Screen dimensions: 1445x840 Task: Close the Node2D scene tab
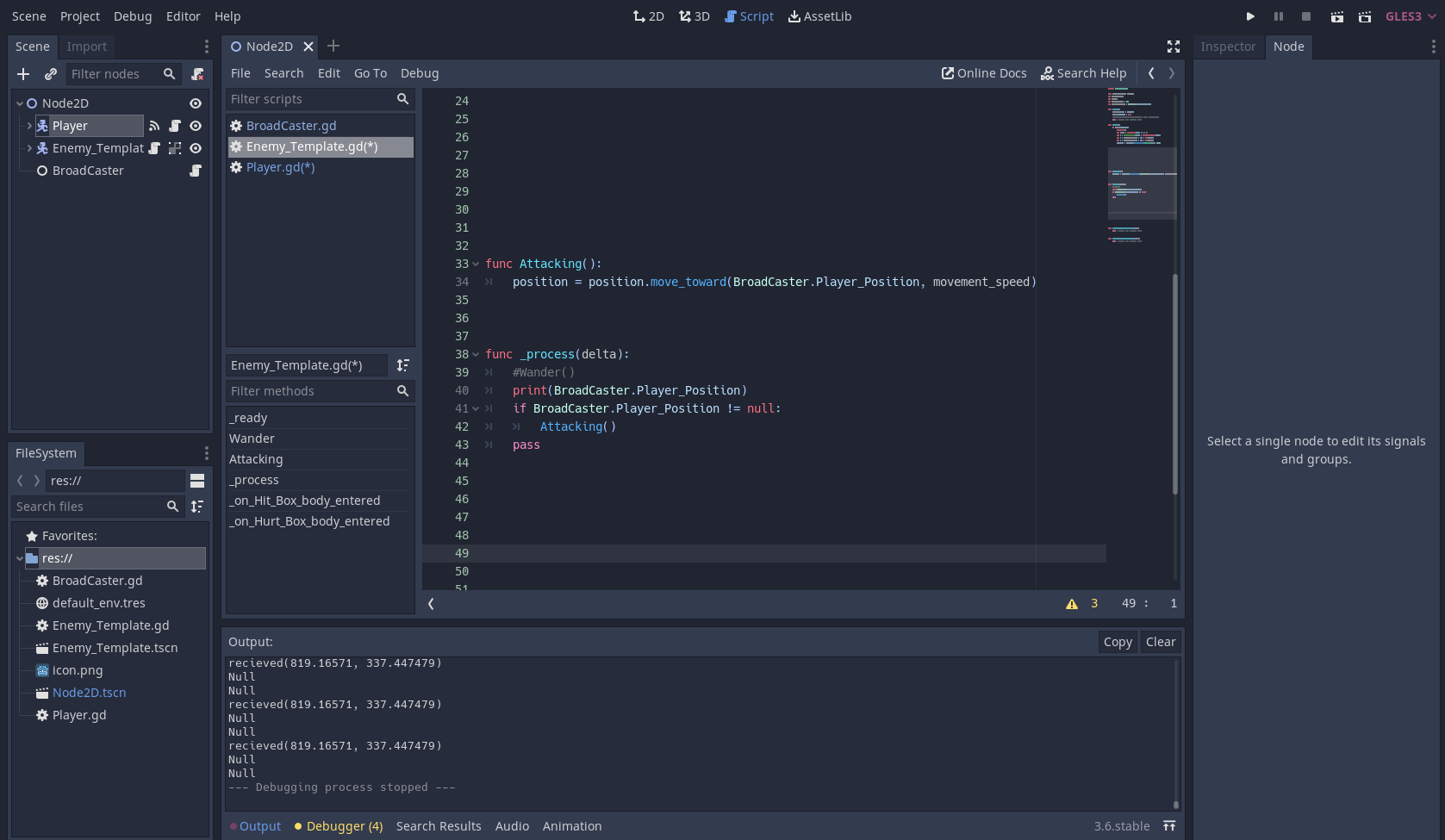tap(308, 47)
